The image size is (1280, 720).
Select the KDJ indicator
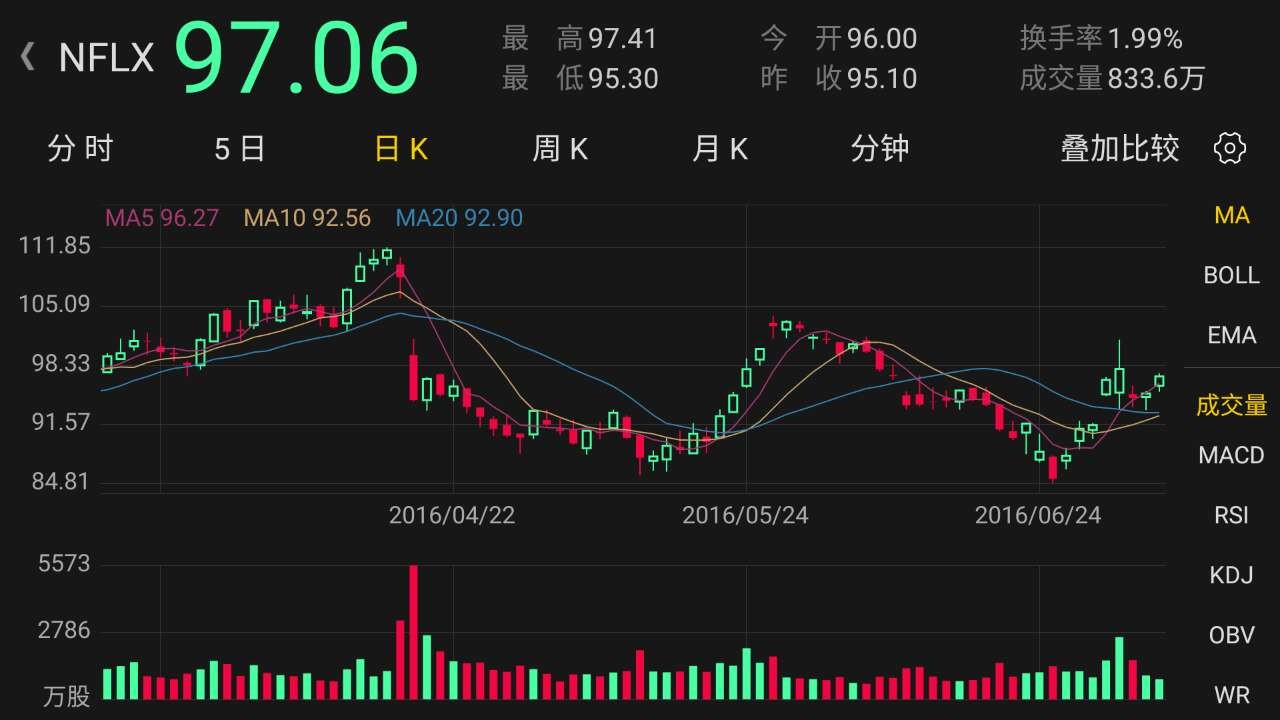click(x=1231, y=575)
